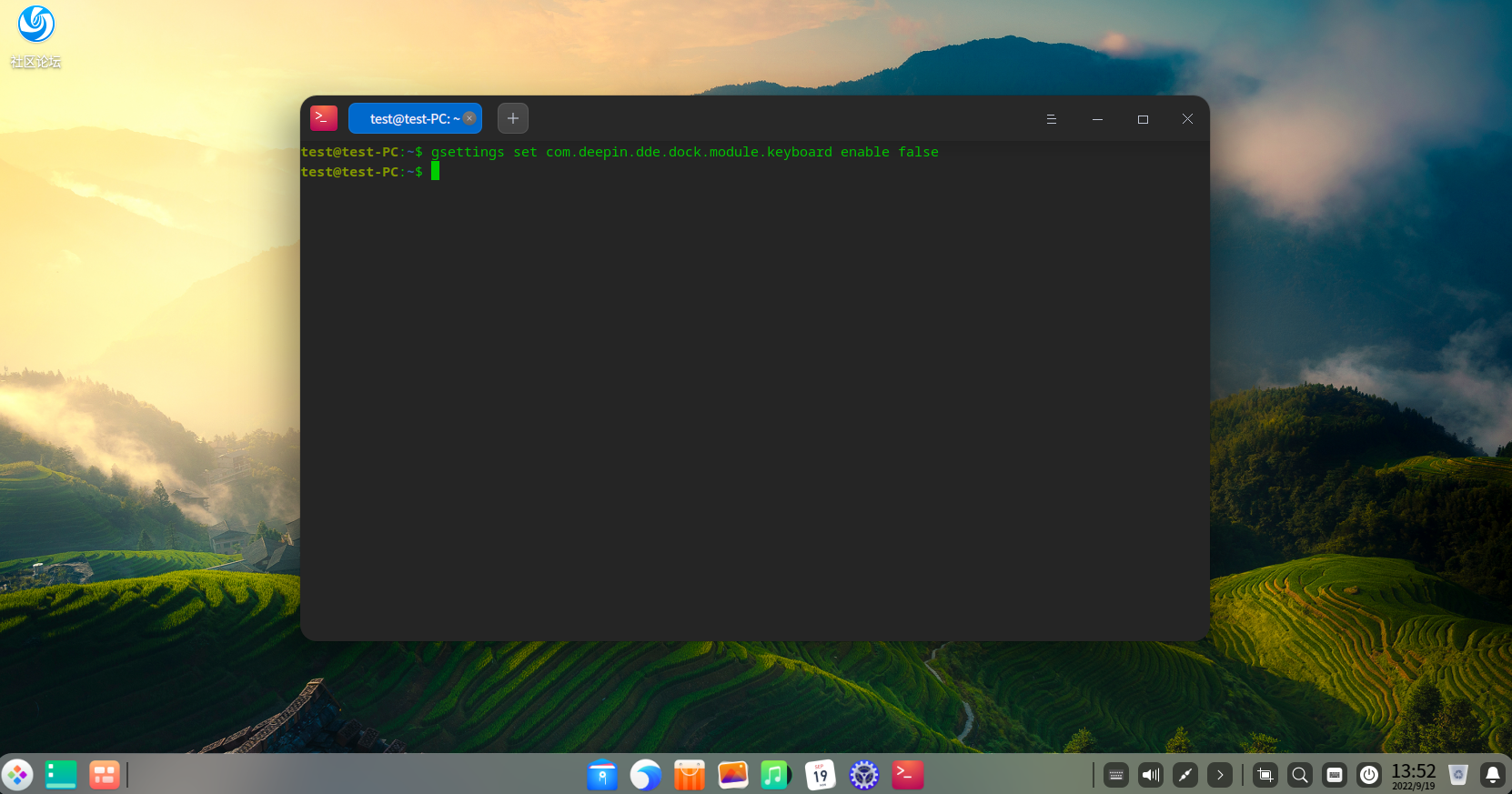Launch the File Manager from the dock
1512x794 pixels.
click(602, 775)
